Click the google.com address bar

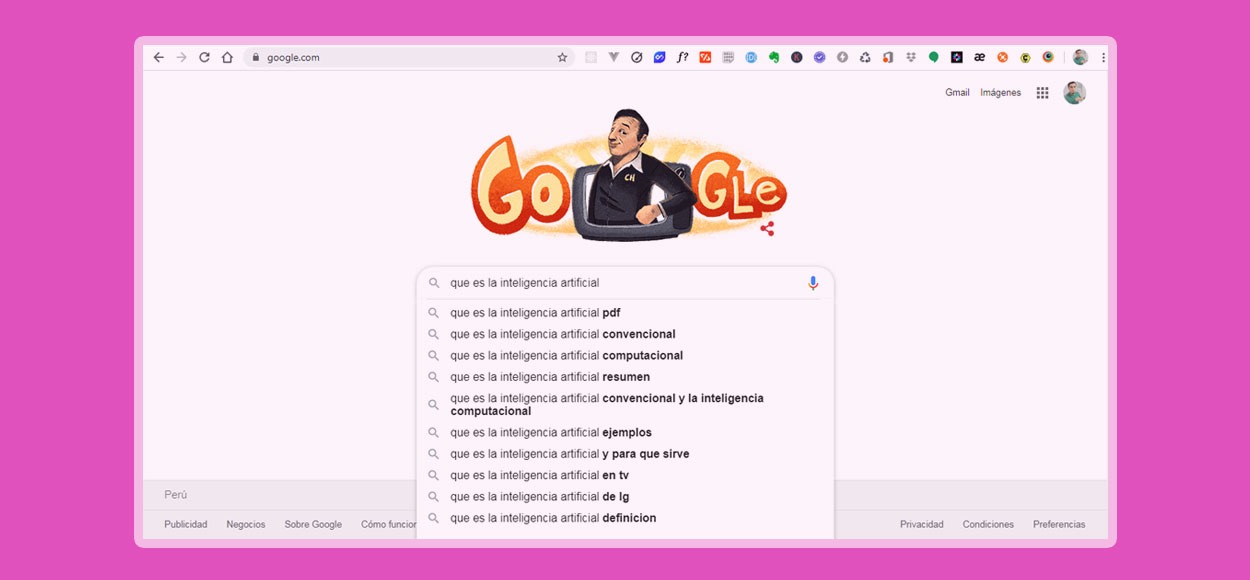click(409, 57)
